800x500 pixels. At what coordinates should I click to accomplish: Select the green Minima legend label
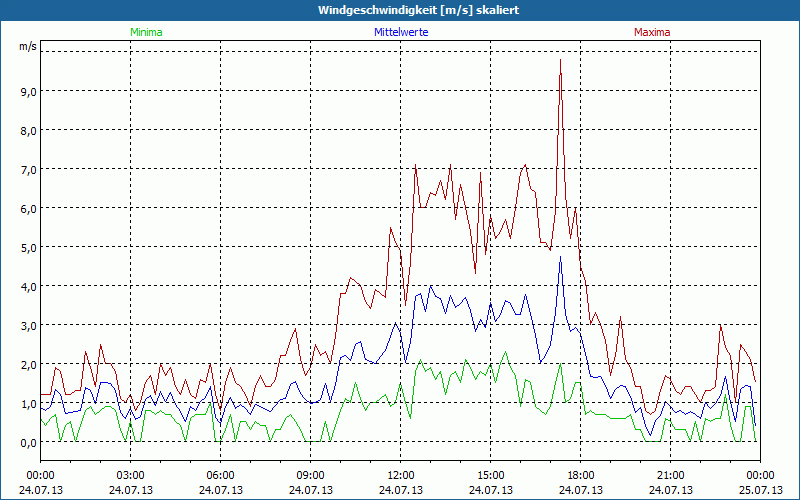(146, 32)
